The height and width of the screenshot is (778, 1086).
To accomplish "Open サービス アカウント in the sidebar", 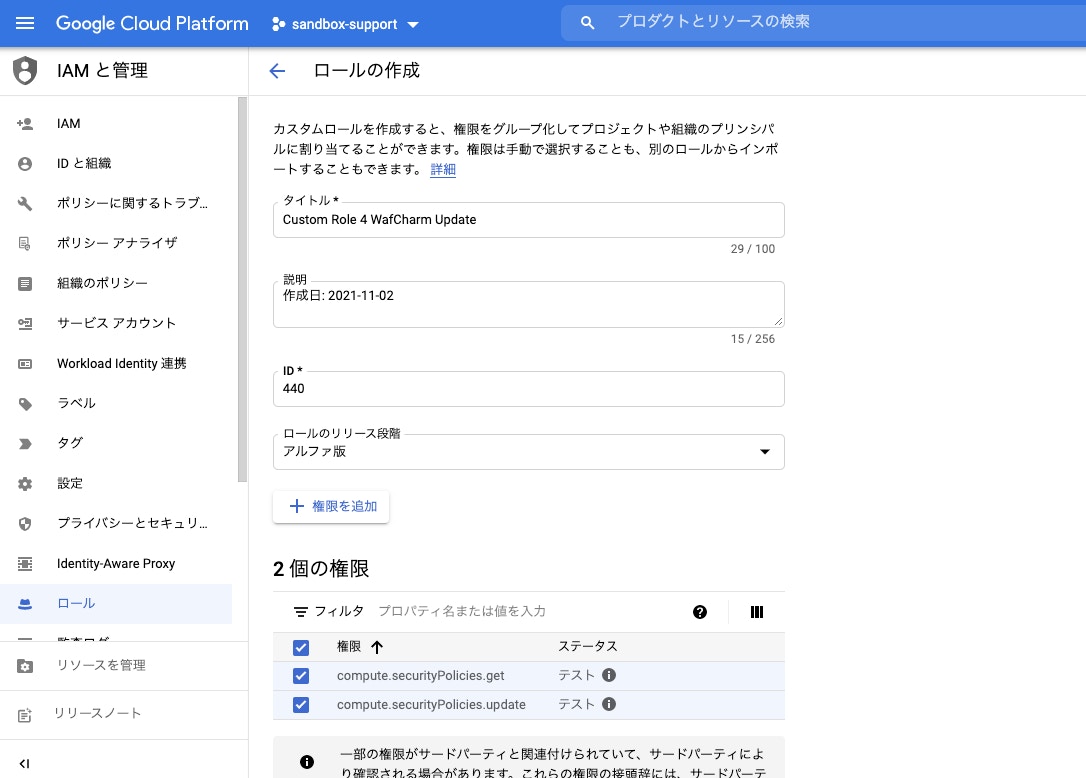I will (116, 323).
